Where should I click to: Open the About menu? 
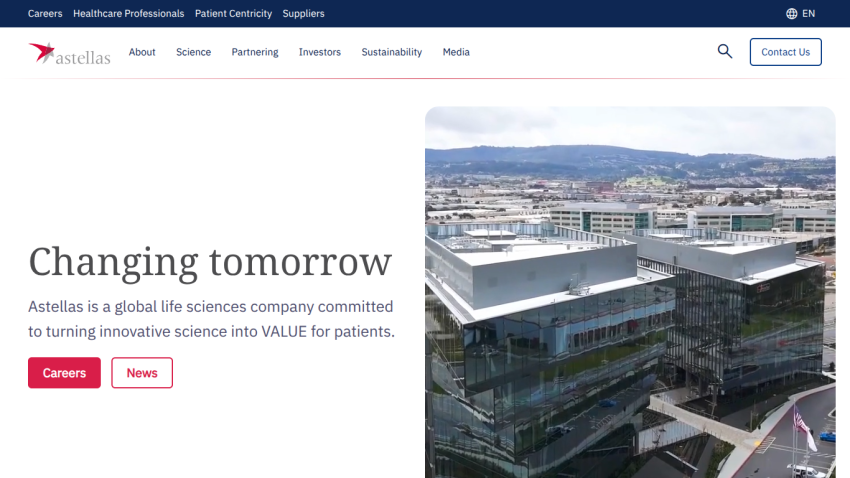tap(142, 52)
